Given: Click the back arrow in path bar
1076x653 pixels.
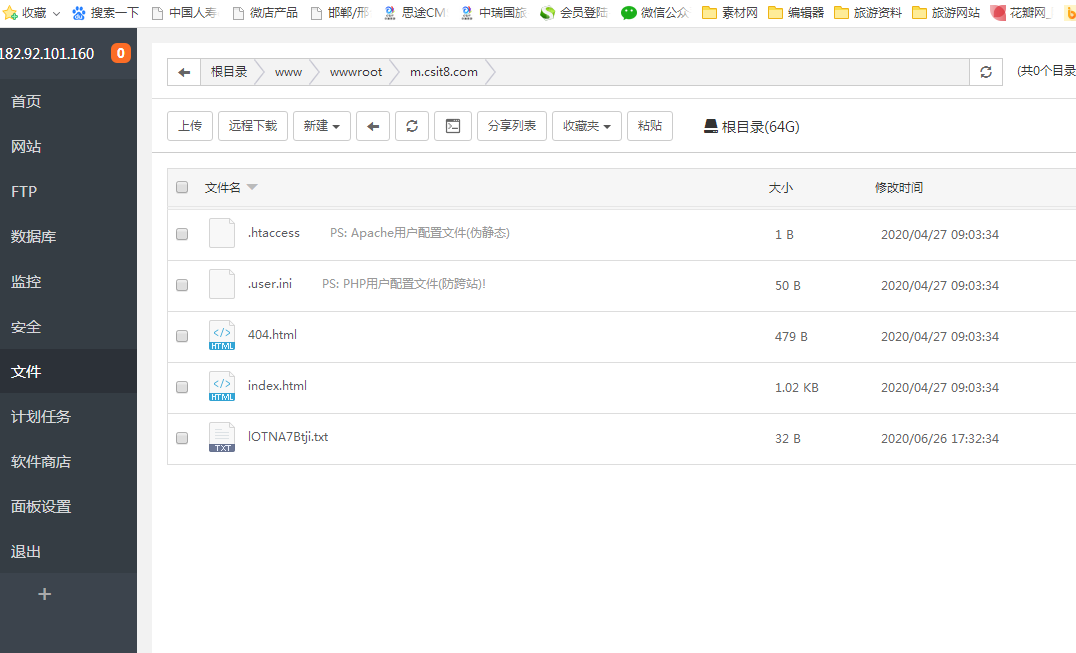Looking at the screenshot, I should click(x=184, y=72).
